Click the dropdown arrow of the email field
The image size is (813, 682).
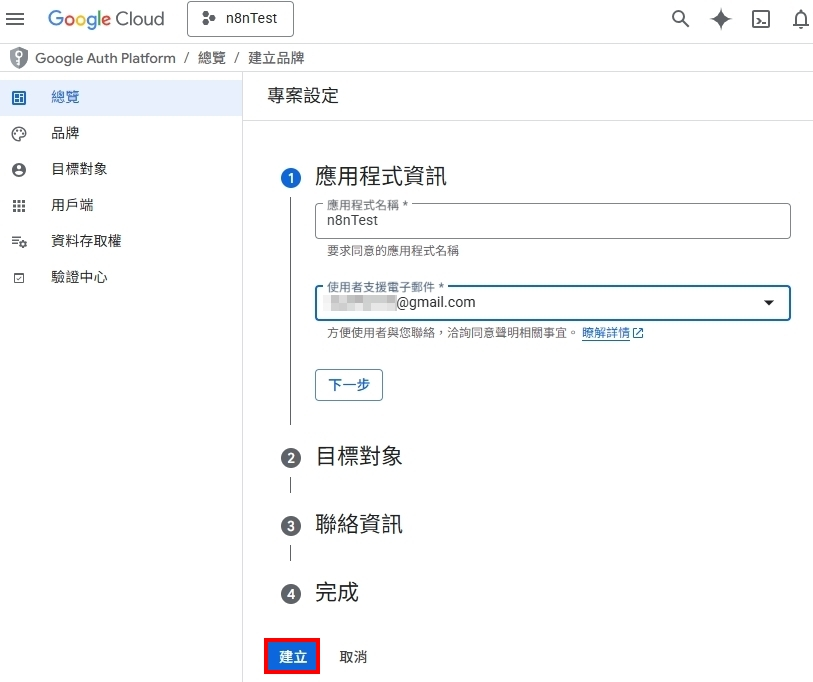769,303
